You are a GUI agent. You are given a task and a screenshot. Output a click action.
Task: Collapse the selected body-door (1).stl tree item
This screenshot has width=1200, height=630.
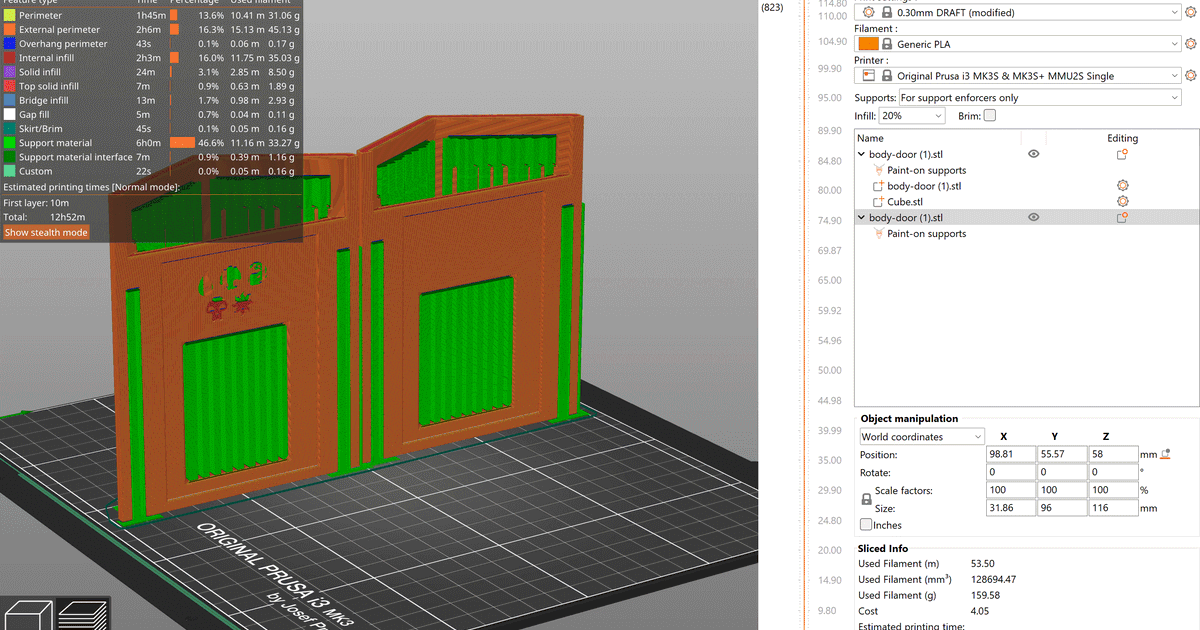click(862, 218)
